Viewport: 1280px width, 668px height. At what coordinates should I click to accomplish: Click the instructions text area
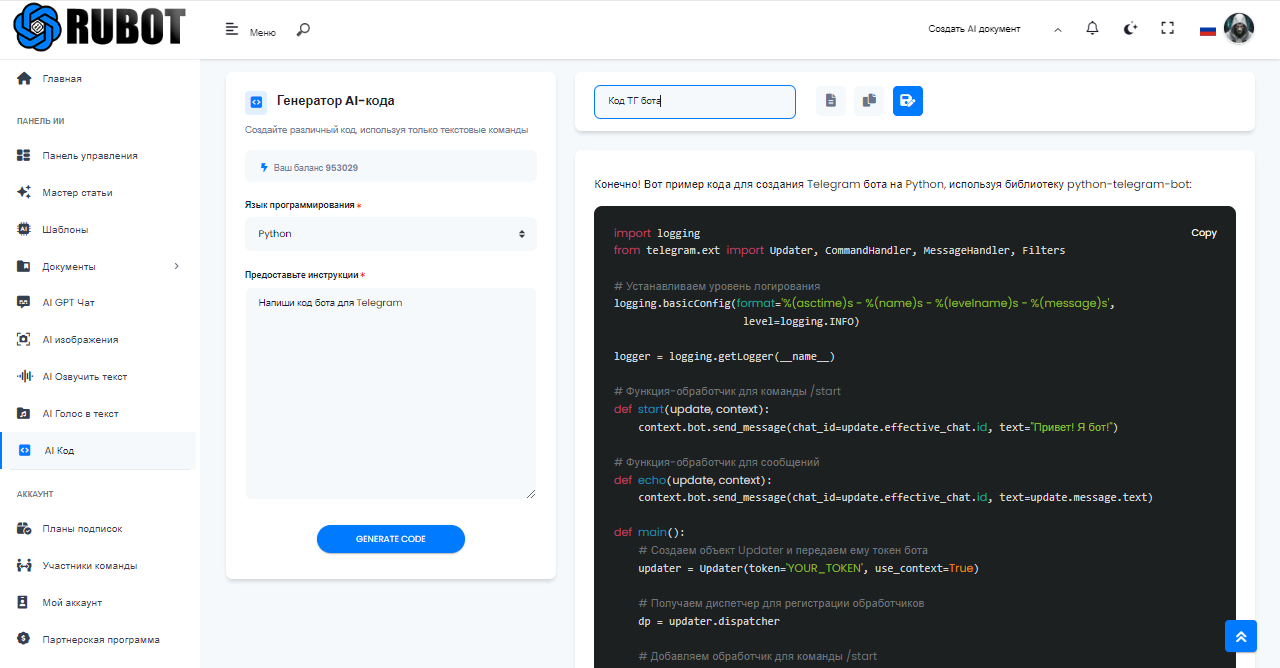pyautogui.click(x=391, y=393)
